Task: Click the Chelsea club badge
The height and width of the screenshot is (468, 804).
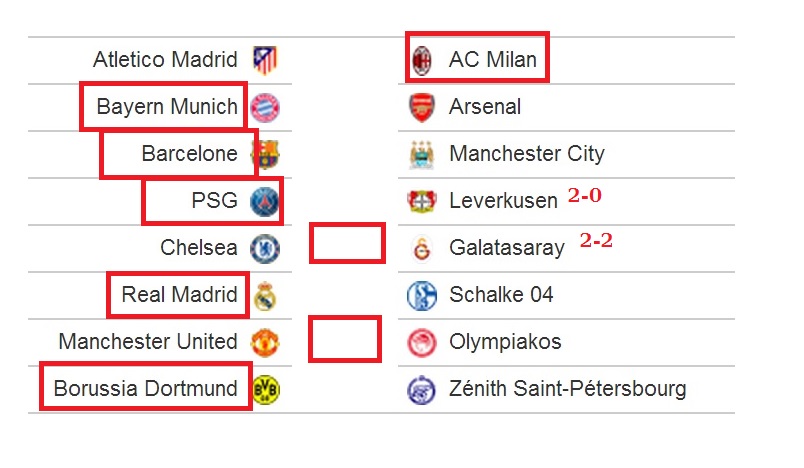Action: [x=265, y=249]
